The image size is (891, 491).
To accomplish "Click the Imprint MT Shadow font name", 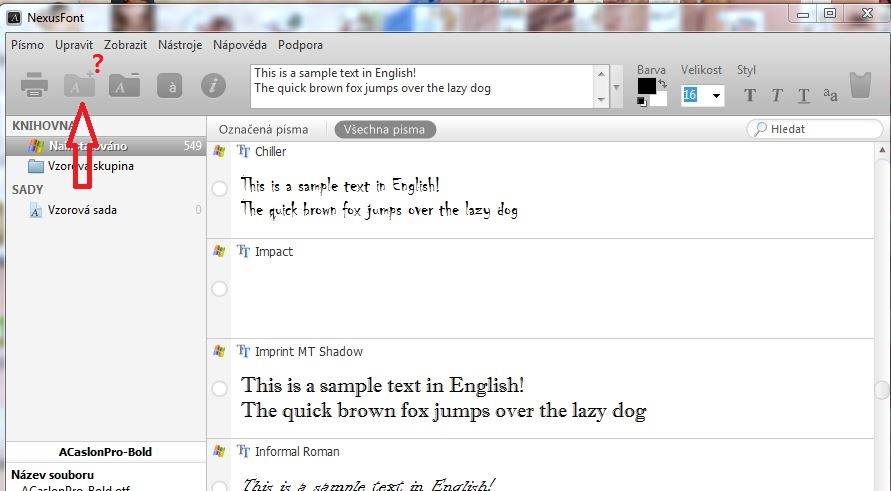I will click(309, 351).
